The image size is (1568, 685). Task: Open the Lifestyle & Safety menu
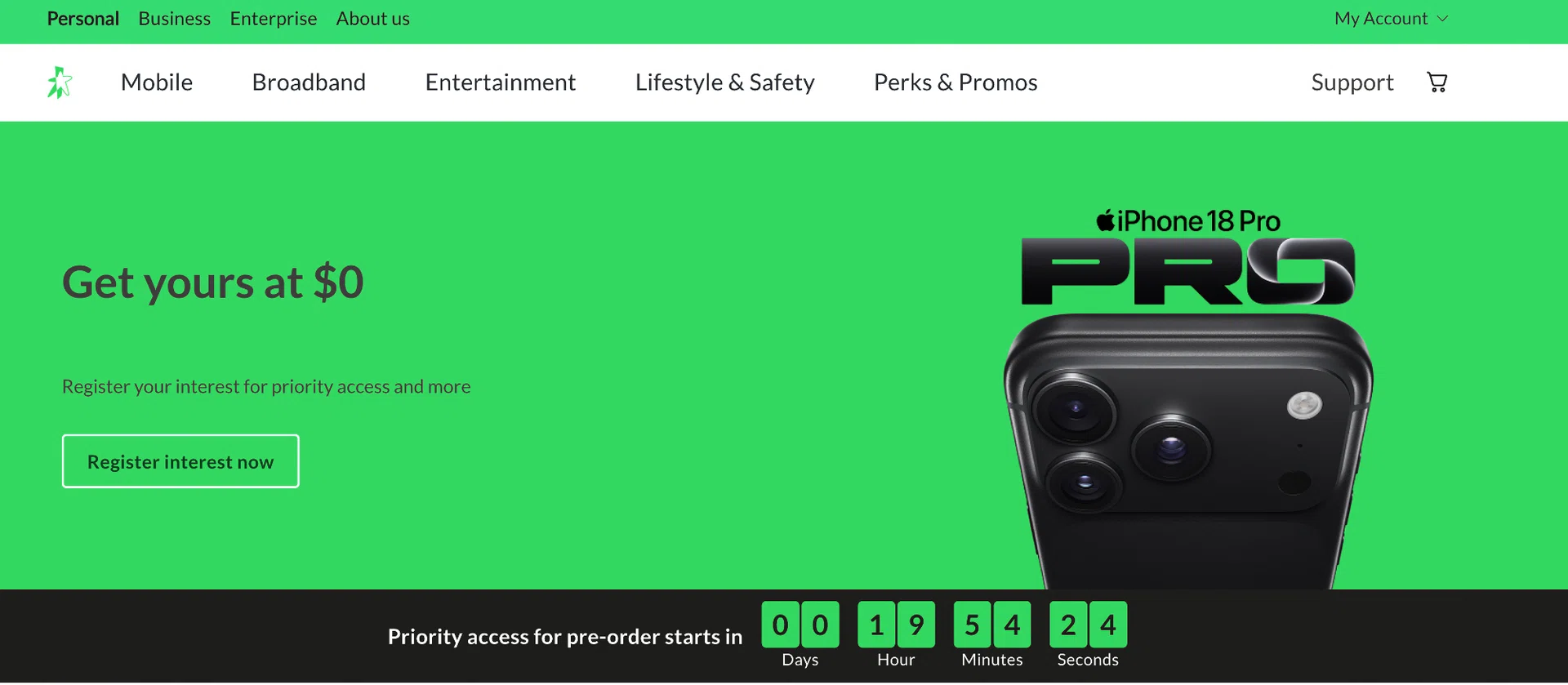coord(725,82)
